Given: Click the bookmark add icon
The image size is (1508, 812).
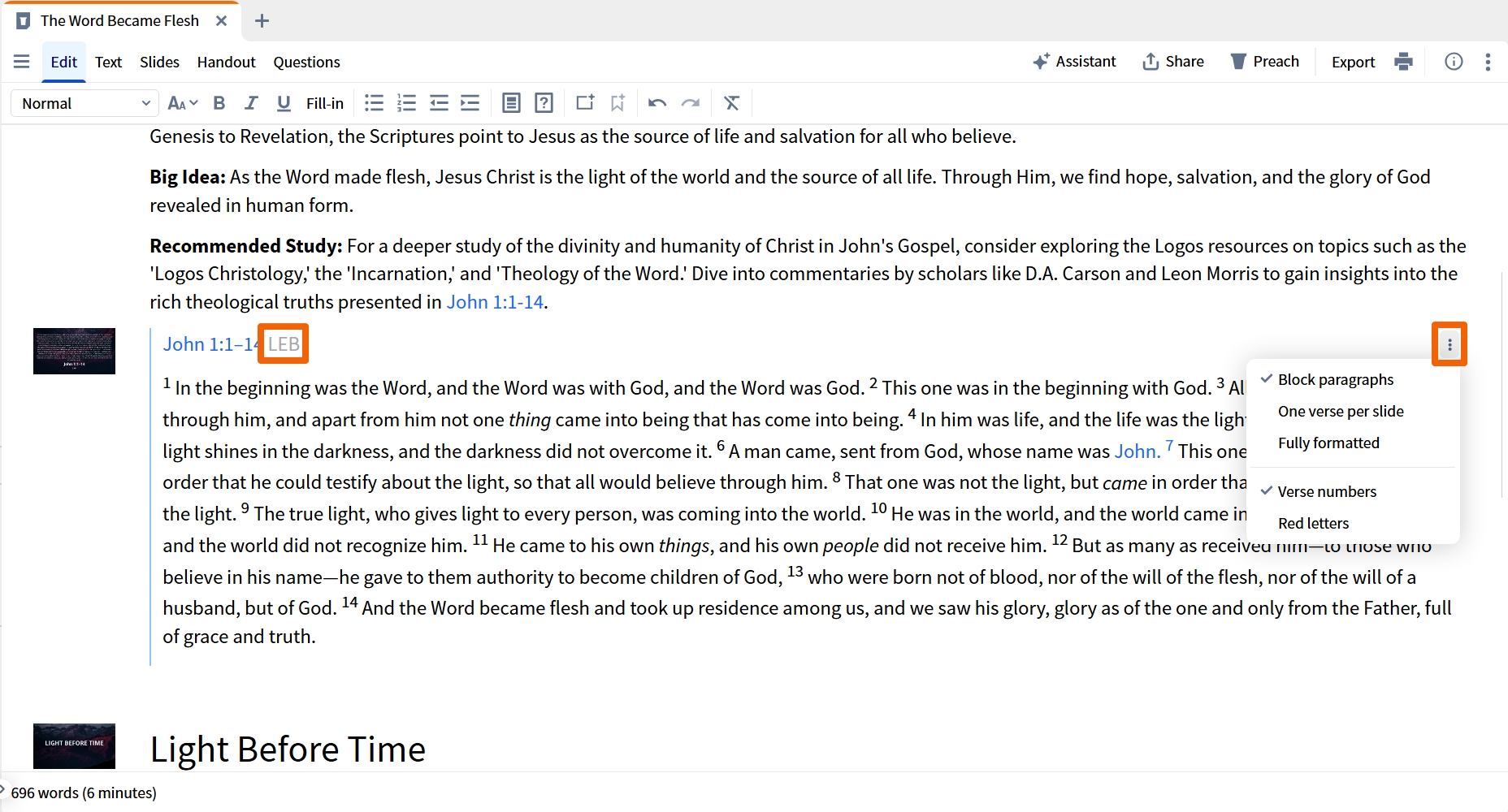Looking at the screenshot, I should click(x=618, y=103).
